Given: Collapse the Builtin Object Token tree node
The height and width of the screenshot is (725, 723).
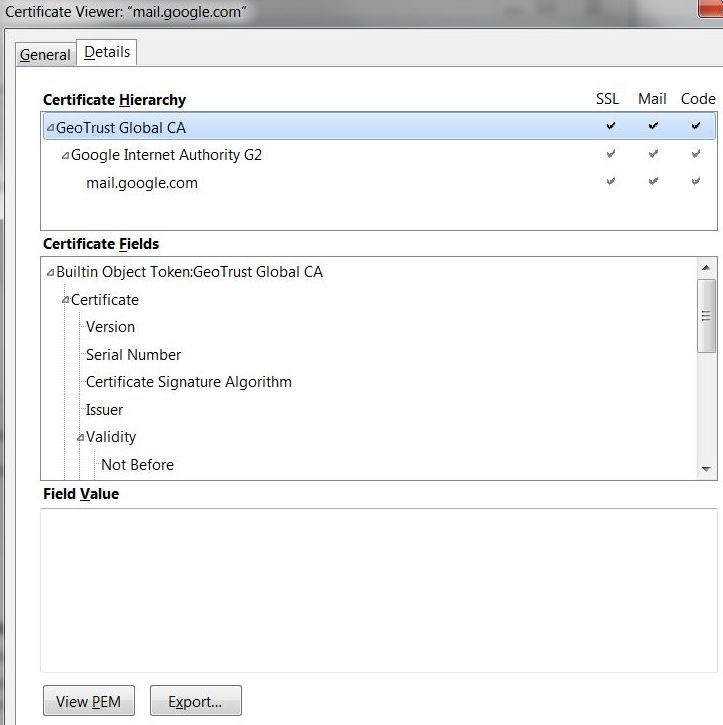Looking at the screenshot, I should pos(50,273).
